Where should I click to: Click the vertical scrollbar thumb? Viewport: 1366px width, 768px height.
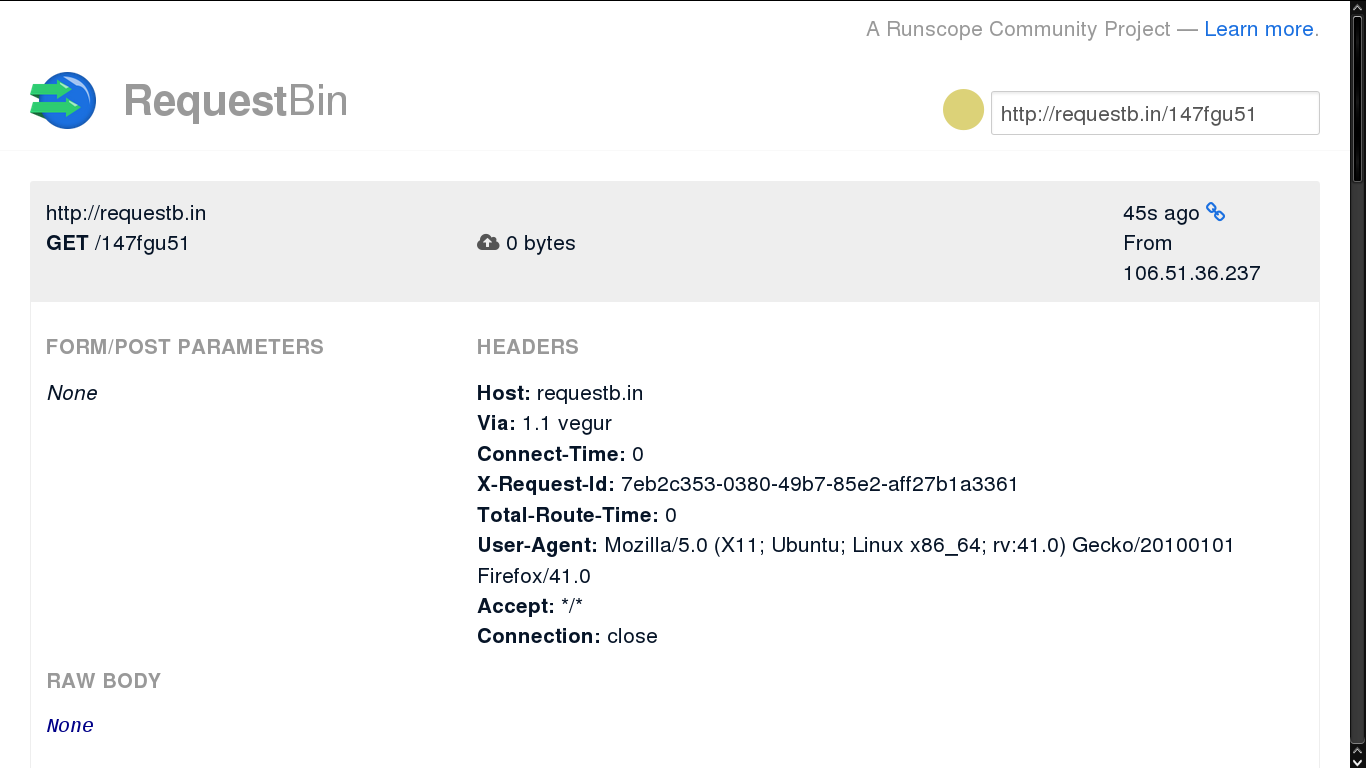(x=1358, y=98)
